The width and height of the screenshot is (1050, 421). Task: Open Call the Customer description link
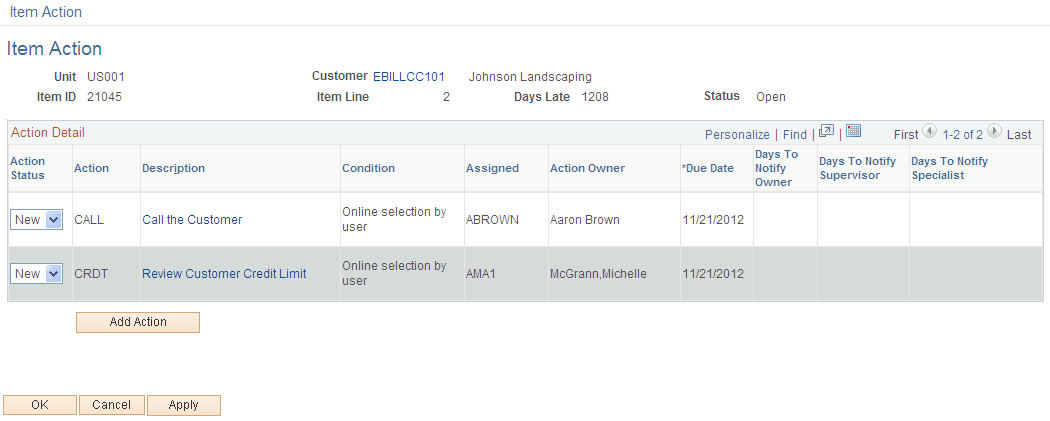(192, 220)
